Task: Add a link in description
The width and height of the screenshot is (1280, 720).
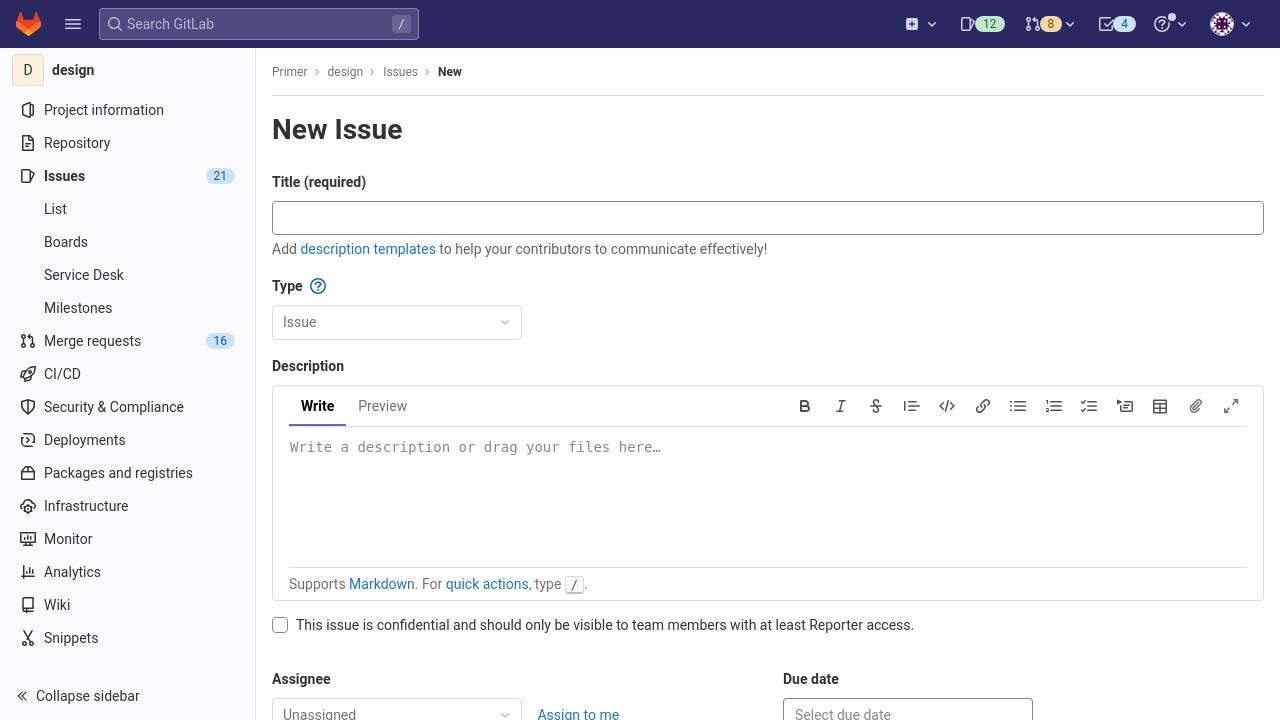Action: pyautogui.click(x=983, y=406)
